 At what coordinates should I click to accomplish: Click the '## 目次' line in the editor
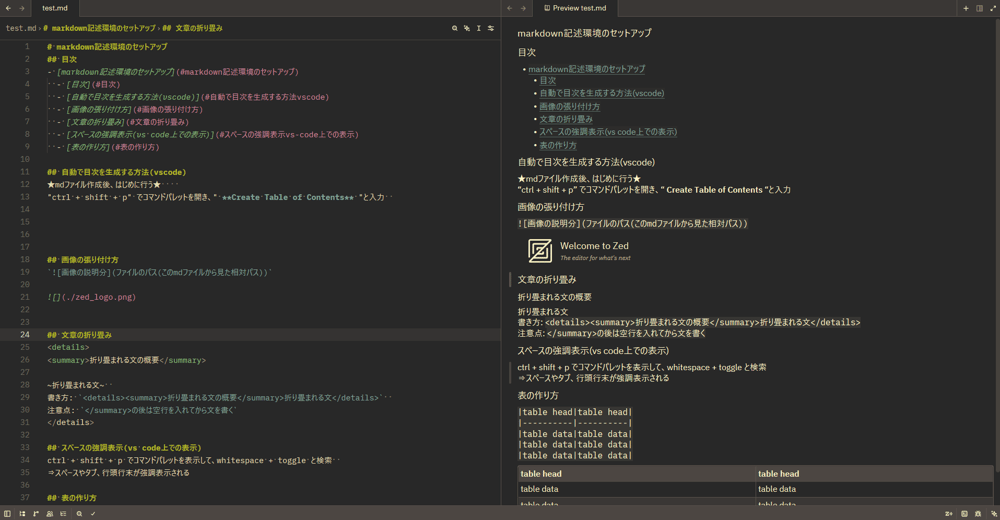[62, 59]
